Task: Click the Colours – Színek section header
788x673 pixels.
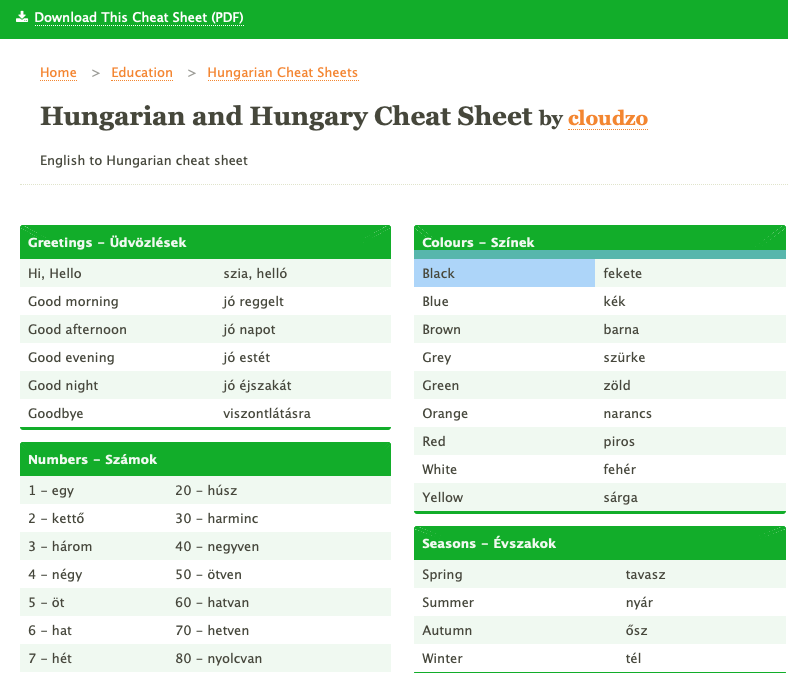Action: (478, 242)
